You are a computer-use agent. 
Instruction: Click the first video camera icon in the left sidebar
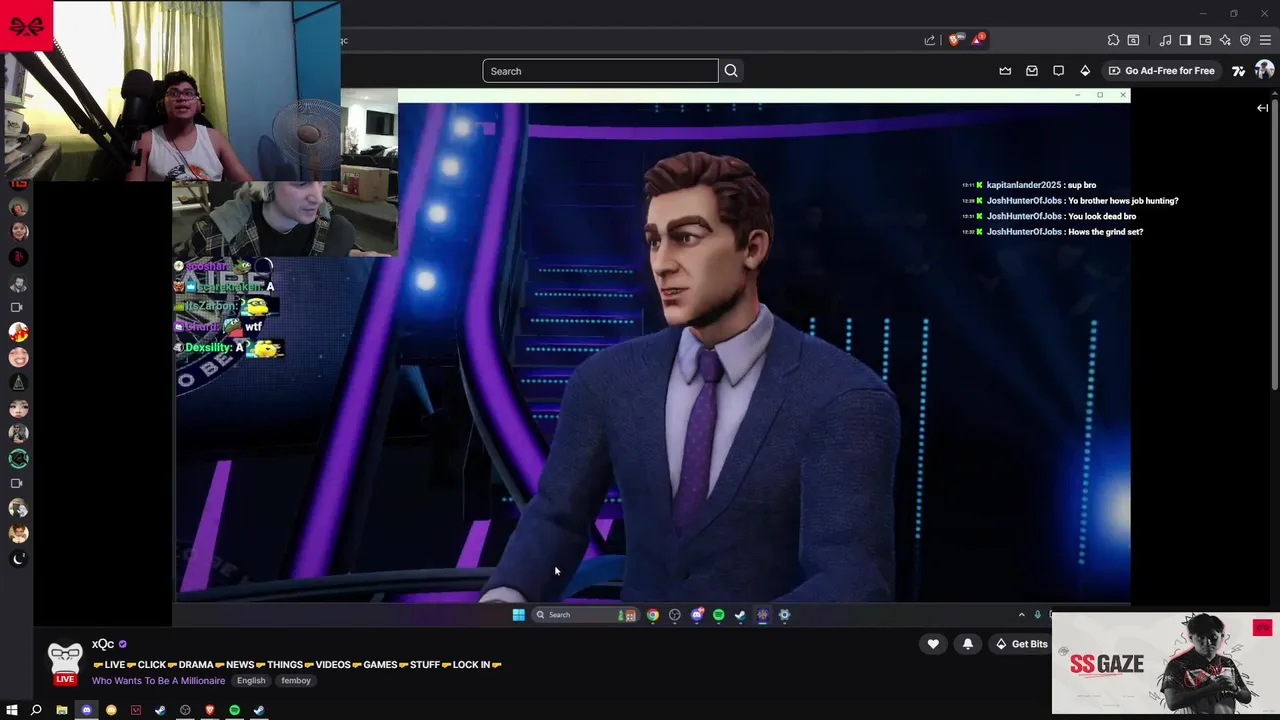point(17,308)
